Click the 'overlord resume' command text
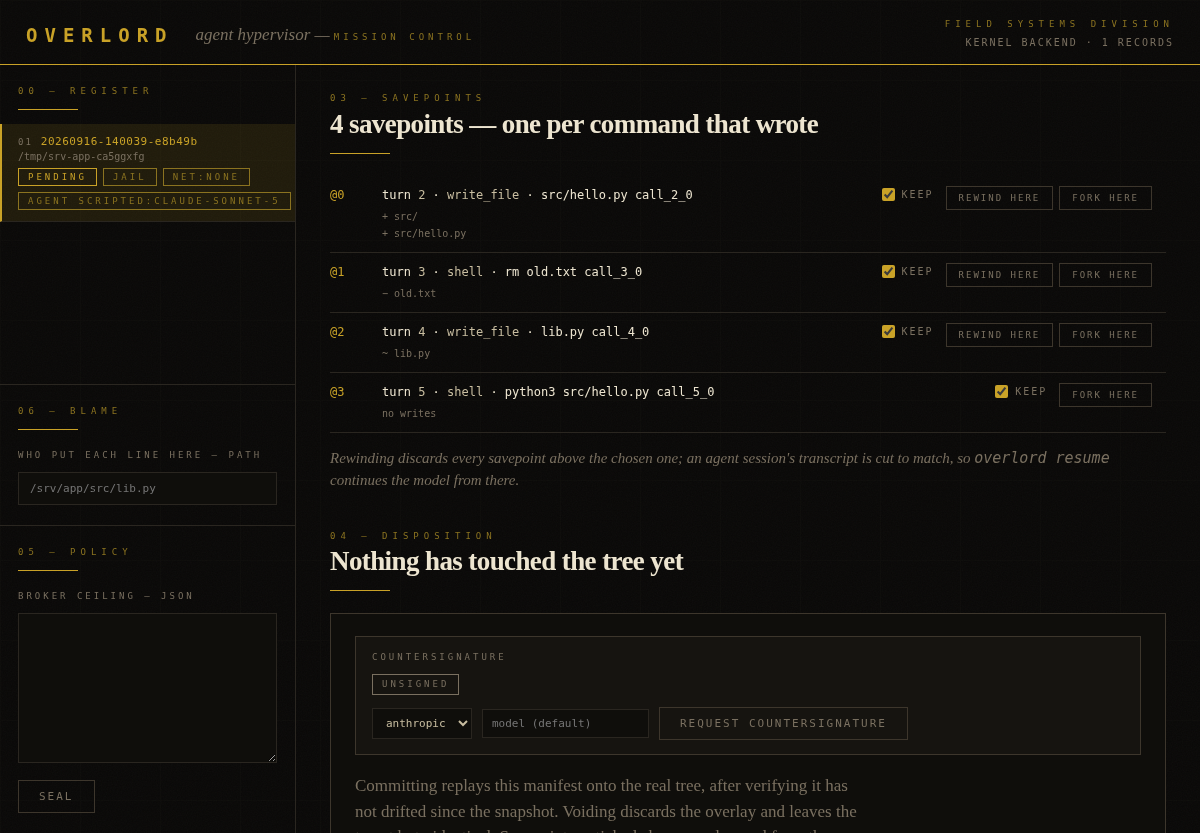 pyautogui.click(x=1041, y=458)
